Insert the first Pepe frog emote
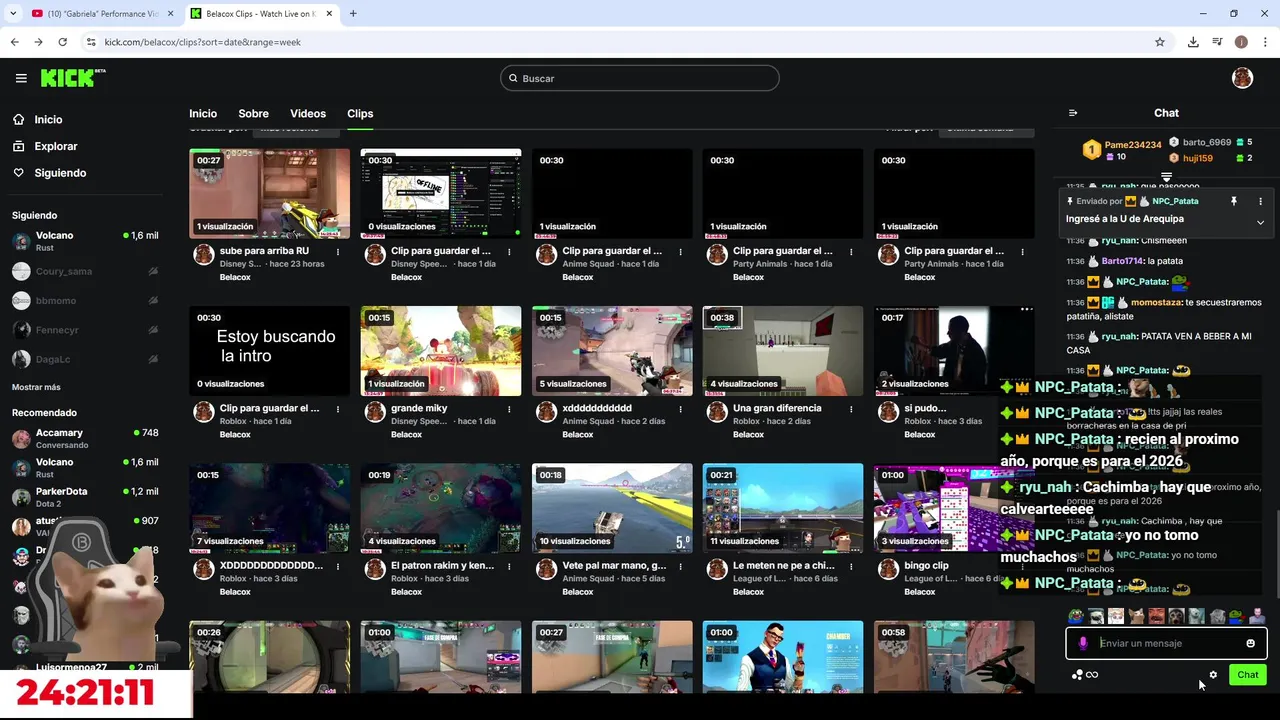This screenshot has height=720, width=1280. click(x=1076, y=616)
